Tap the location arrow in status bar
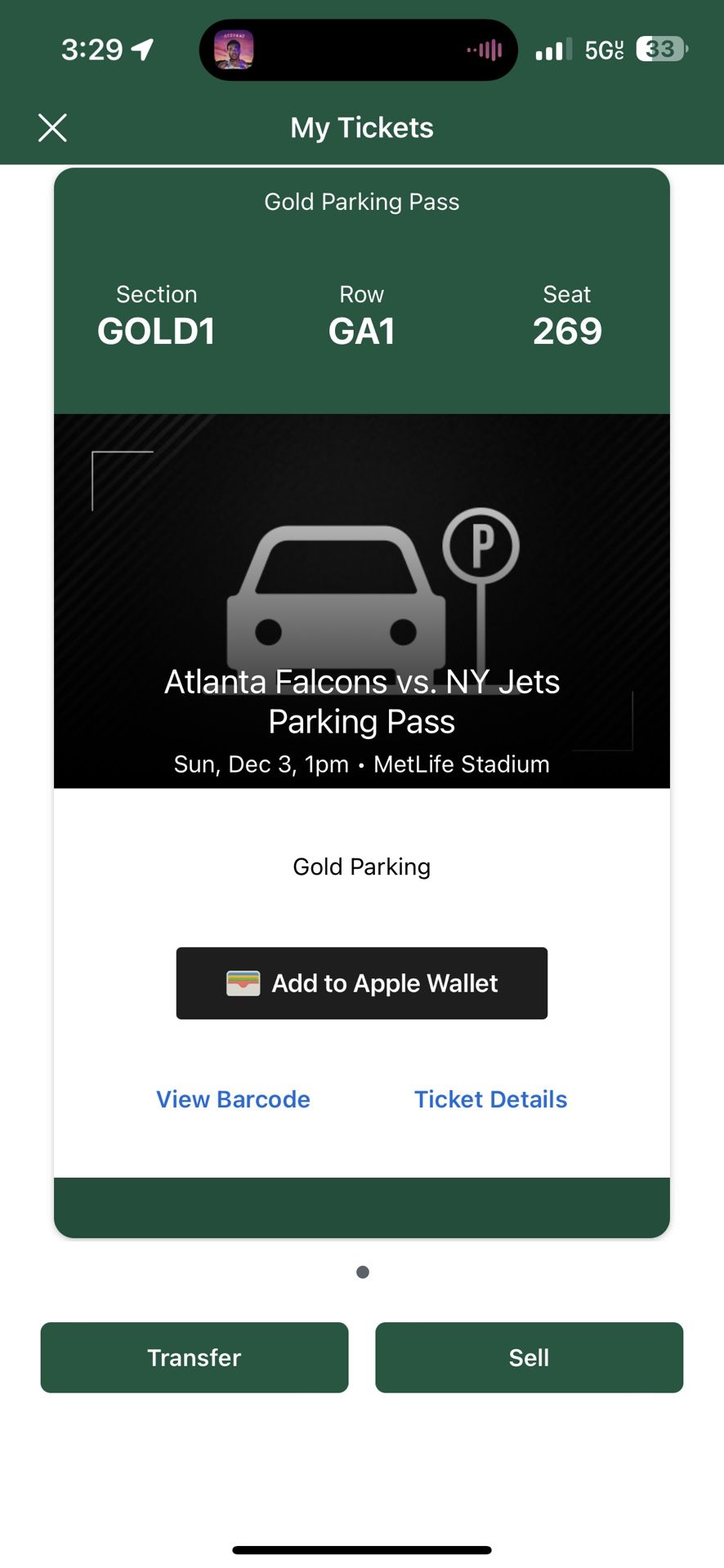Screen dimensions: 724x1568 (142, 50)
